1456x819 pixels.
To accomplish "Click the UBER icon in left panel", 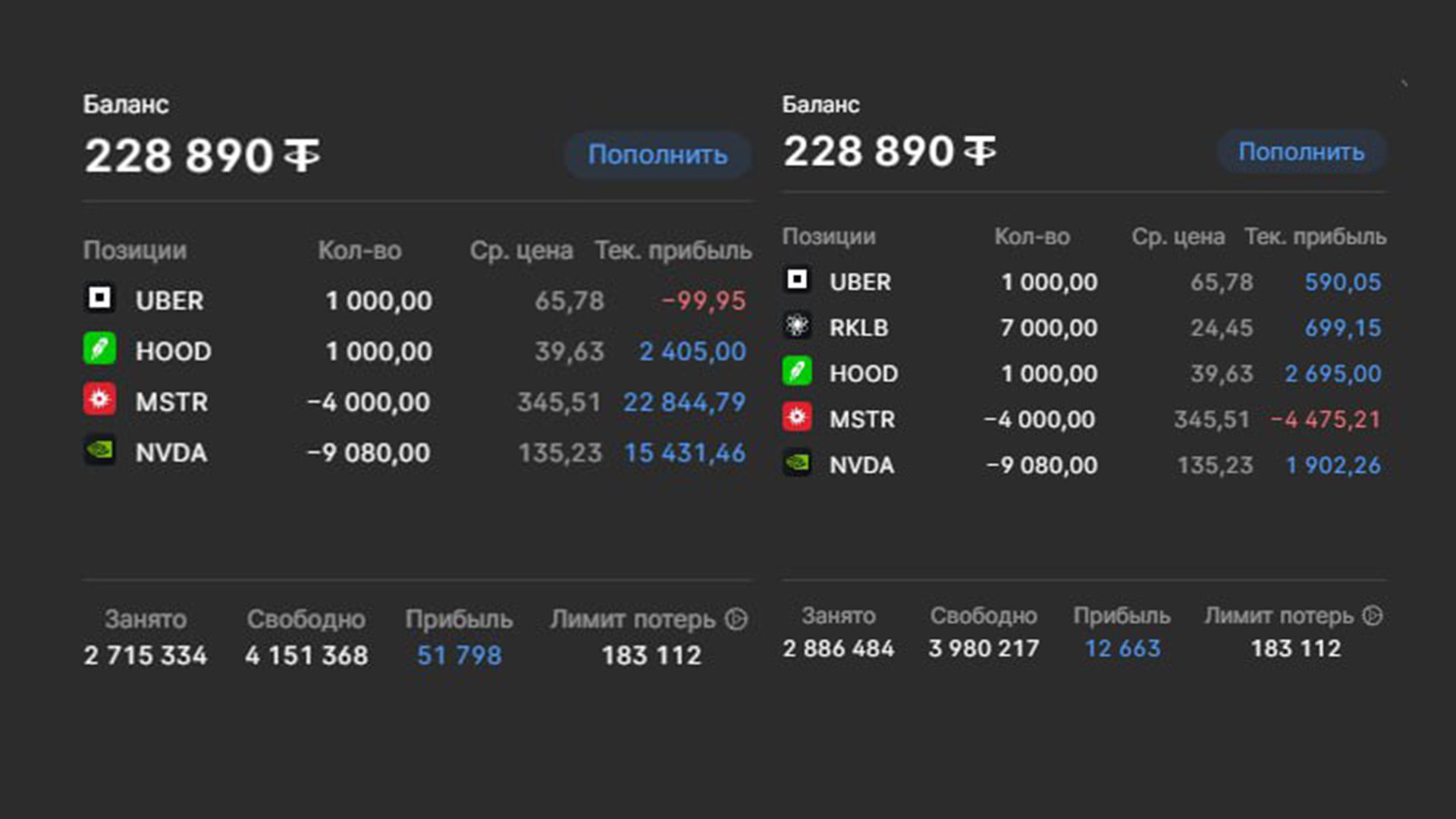I will (x=99, y=298).
